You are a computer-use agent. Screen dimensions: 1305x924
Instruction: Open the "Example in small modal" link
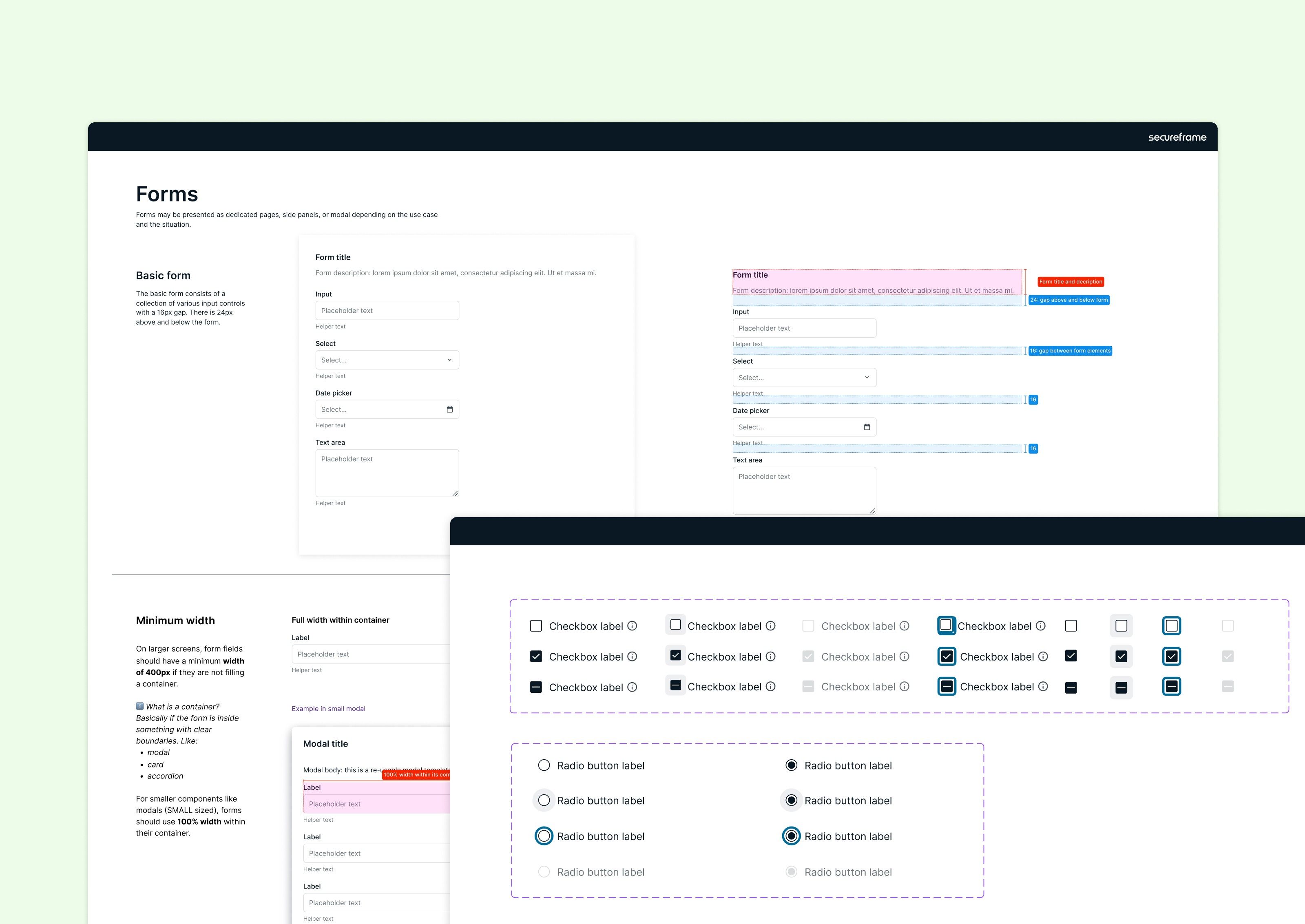pyautogui.click(x=328, y=708)
